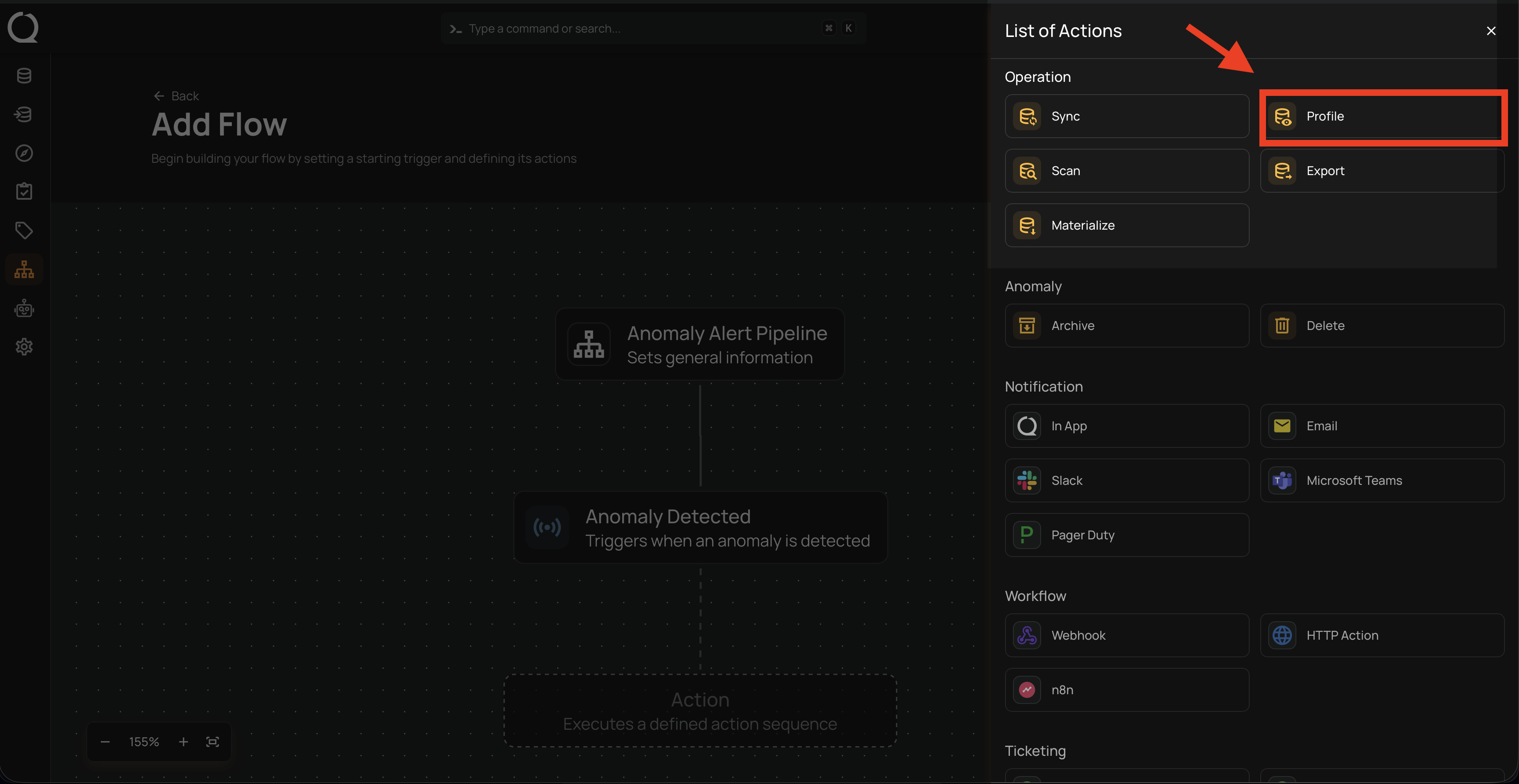Image resolution: width=1519 pixels, height=784 pixels.
Task: Add the n8n workflow action
Action: 1126,690
